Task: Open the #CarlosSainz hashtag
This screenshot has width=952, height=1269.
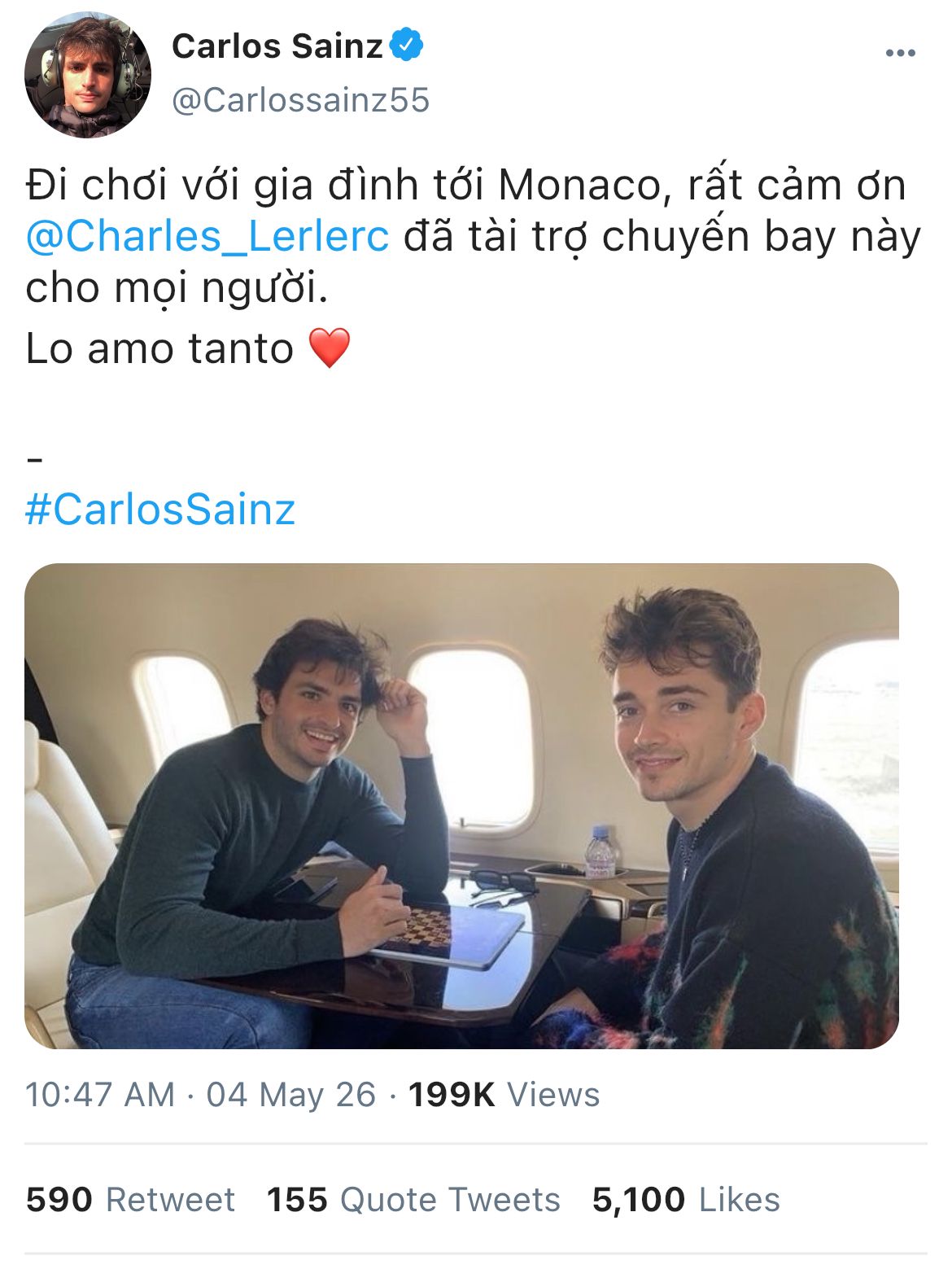Action: (160, 510)
